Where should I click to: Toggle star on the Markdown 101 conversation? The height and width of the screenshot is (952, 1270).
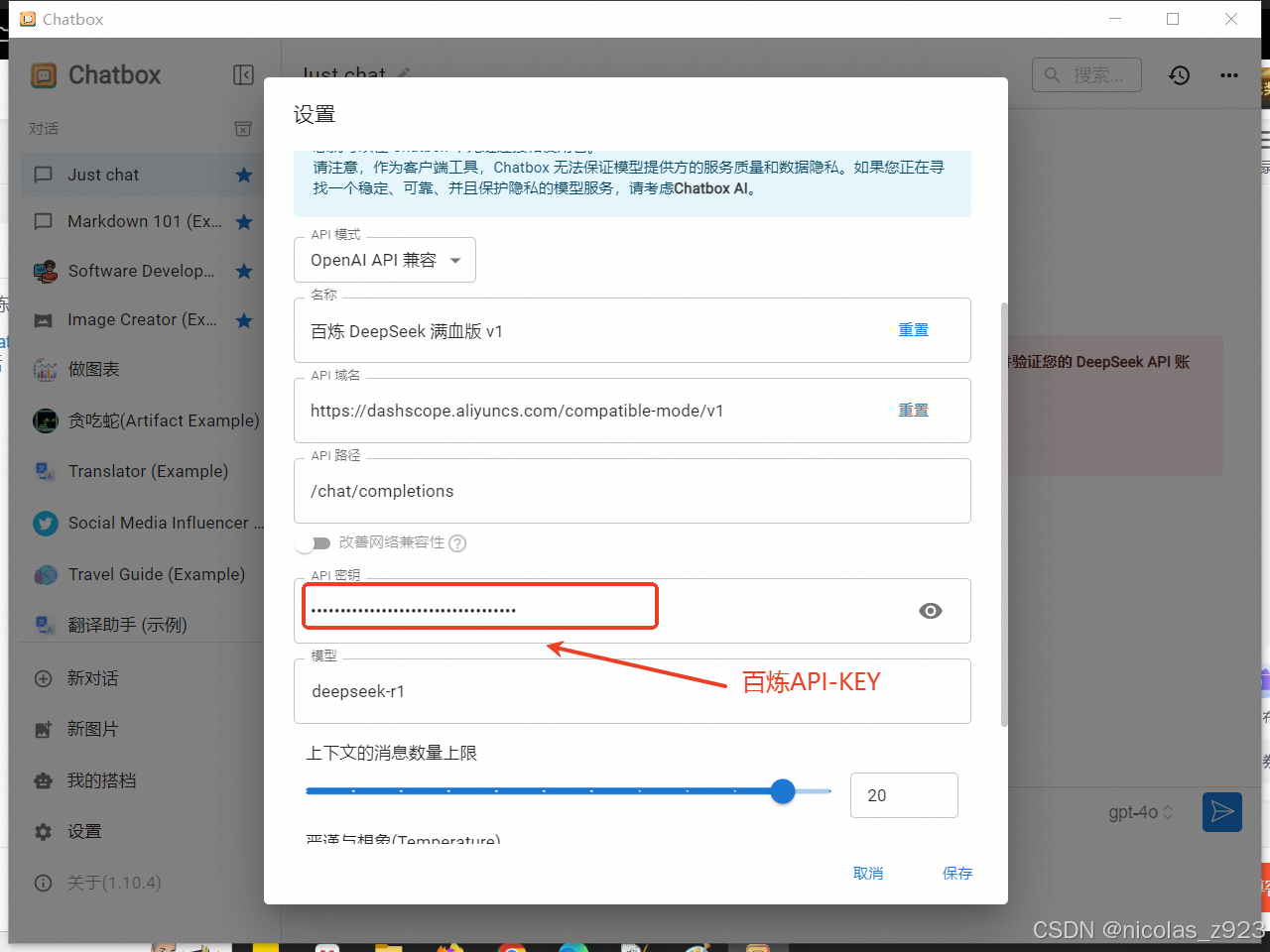point(244,222)
